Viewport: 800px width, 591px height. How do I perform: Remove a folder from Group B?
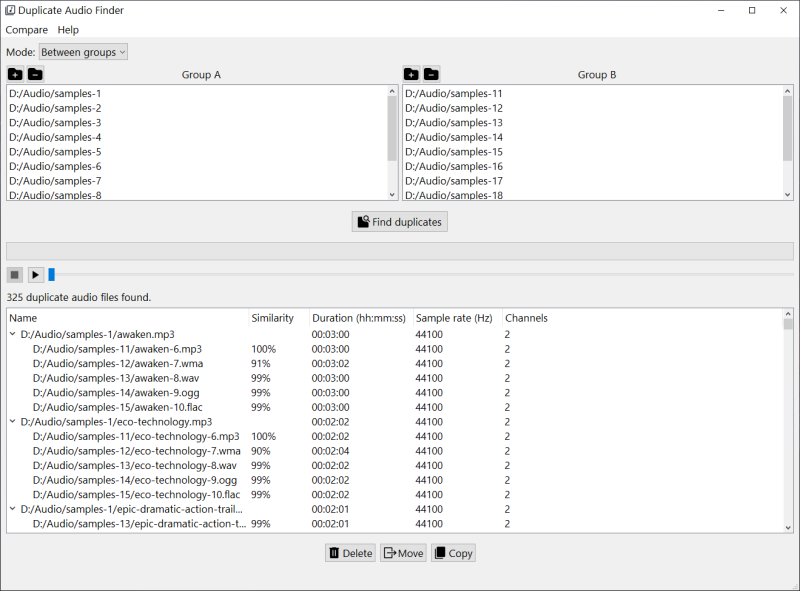coord(431,74)
